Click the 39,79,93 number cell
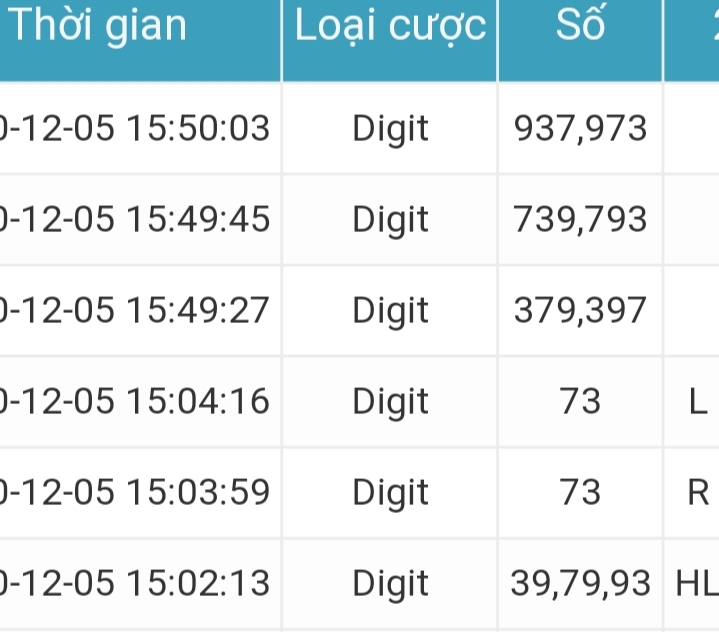Screen dimensions: 719x632 pos(581,584)
